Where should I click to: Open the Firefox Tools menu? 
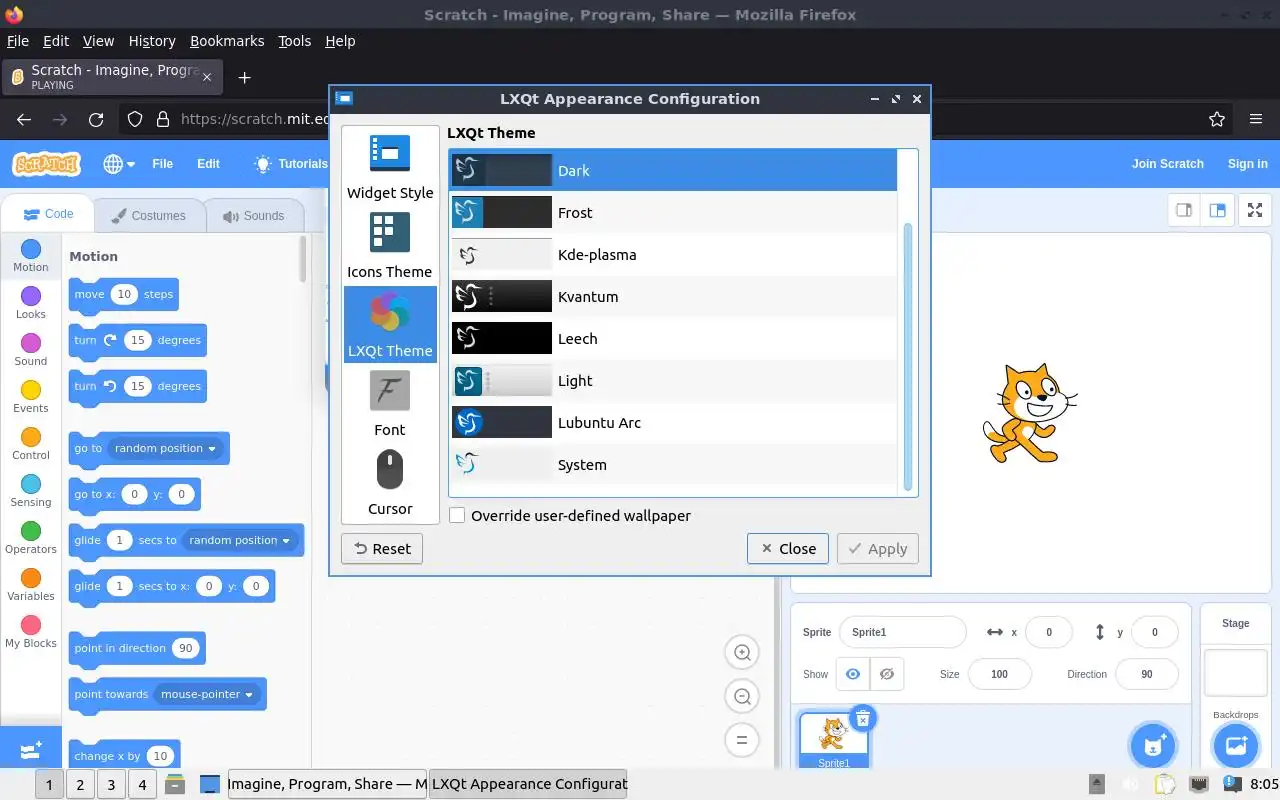(x=294, y=41)
